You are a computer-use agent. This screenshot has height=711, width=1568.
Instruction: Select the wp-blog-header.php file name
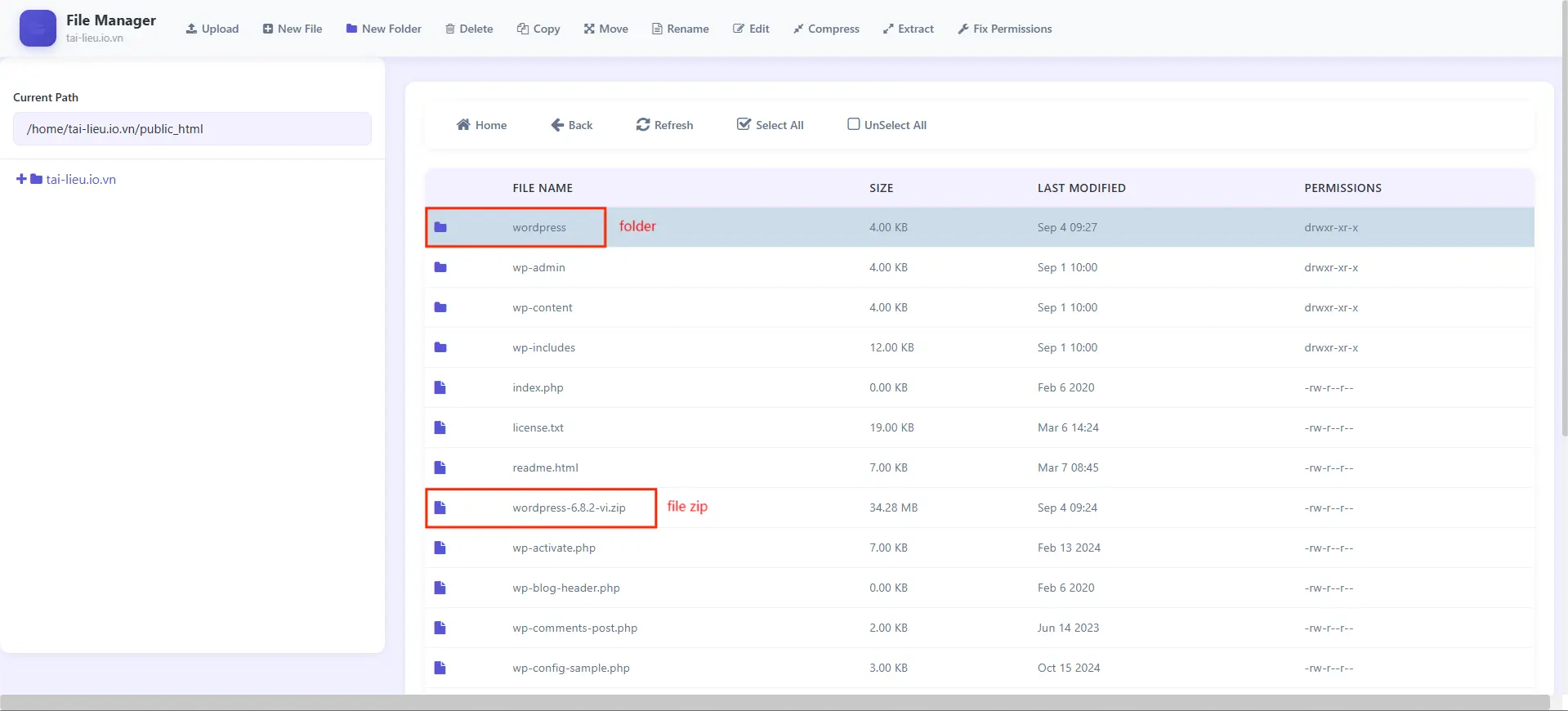(566, 588)
